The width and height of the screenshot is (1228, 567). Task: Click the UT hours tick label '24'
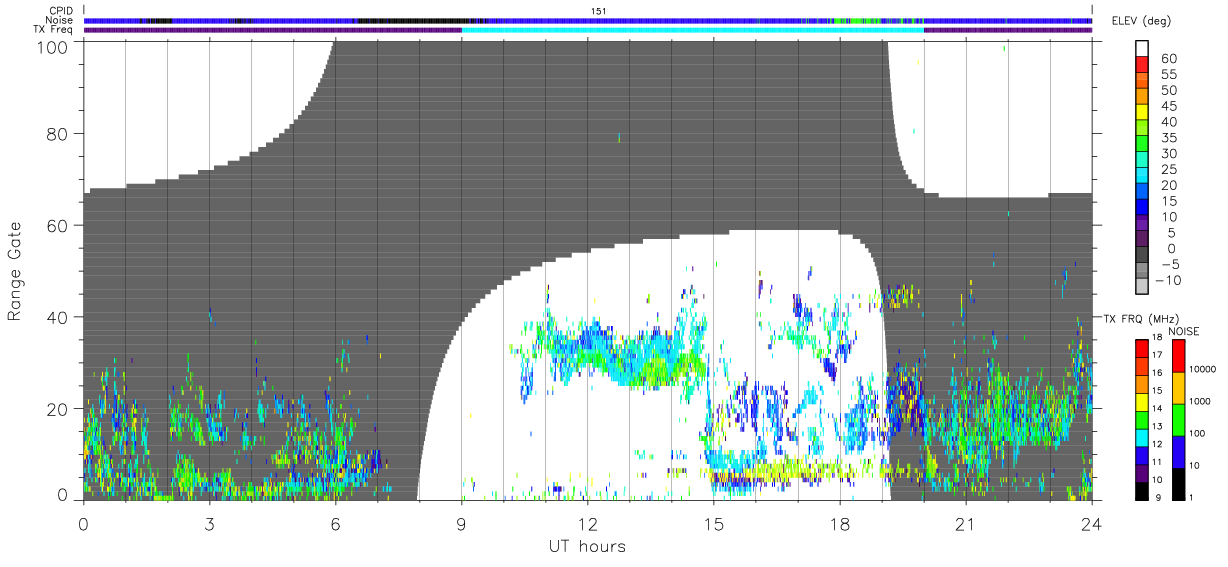click(x=1091, y=524)
